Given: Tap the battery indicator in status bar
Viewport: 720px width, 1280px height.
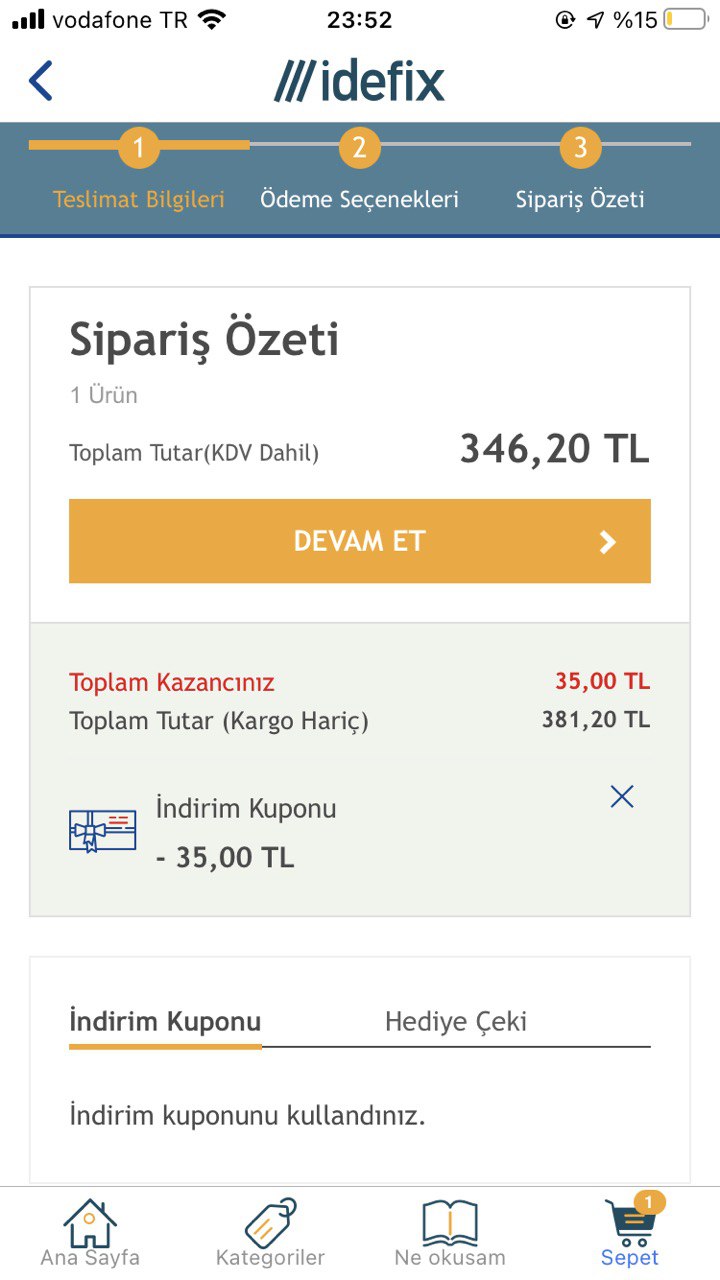Looking at the screenshot, I should [685, 19].
